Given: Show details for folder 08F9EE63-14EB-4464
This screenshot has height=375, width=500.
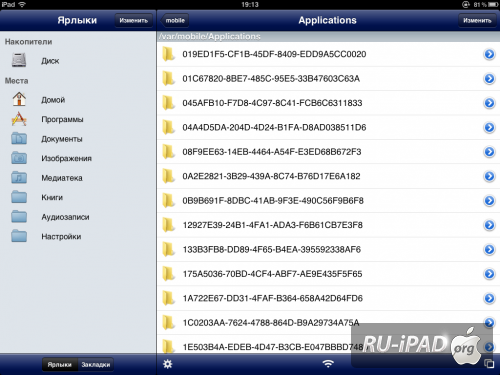Looking at the screenshot, I should (x=489, y=152).
